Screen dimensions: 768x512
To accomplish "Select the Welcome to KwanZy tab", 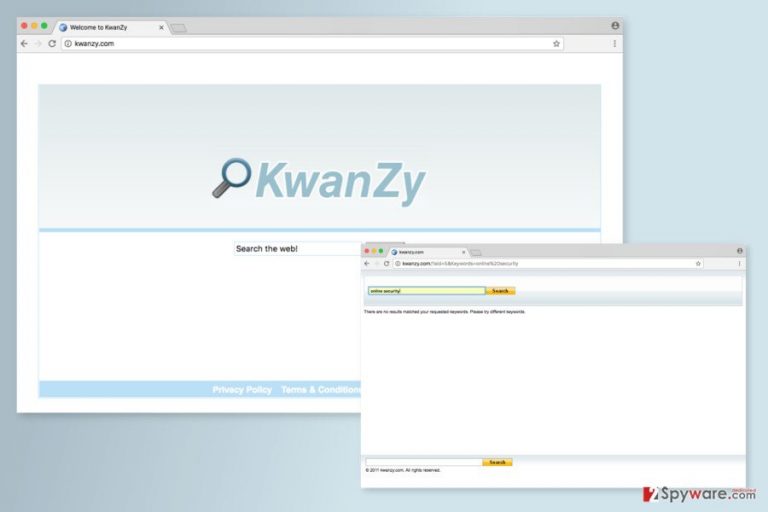I will [111, 27].
